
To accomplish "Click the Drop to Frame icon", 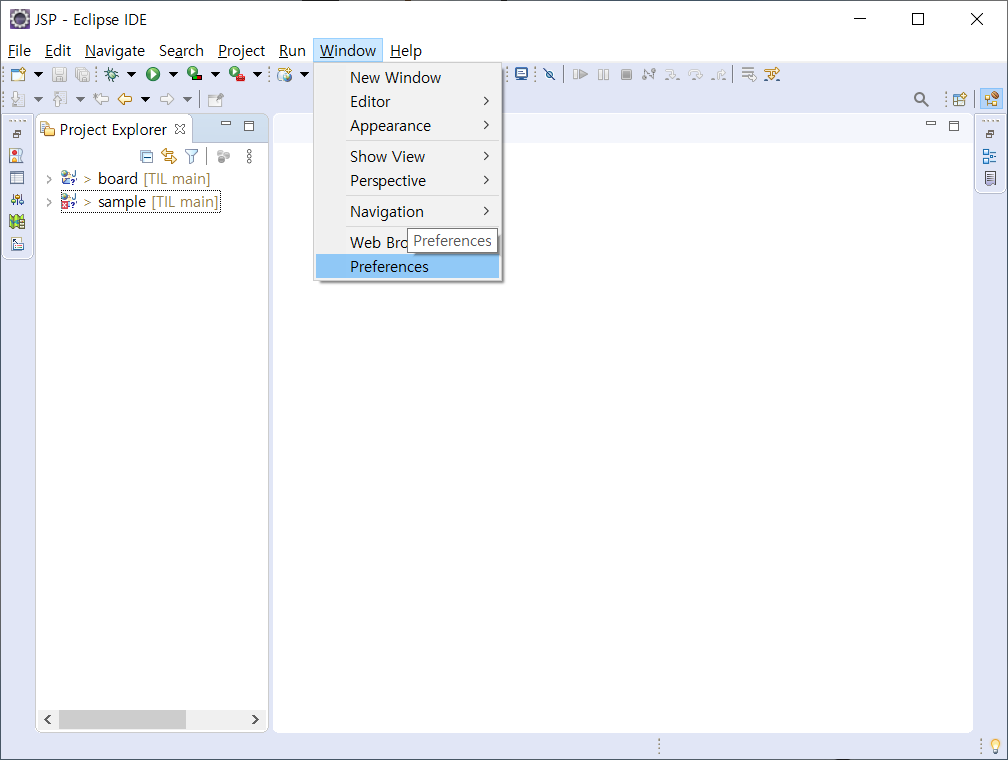I will point(749,75).
